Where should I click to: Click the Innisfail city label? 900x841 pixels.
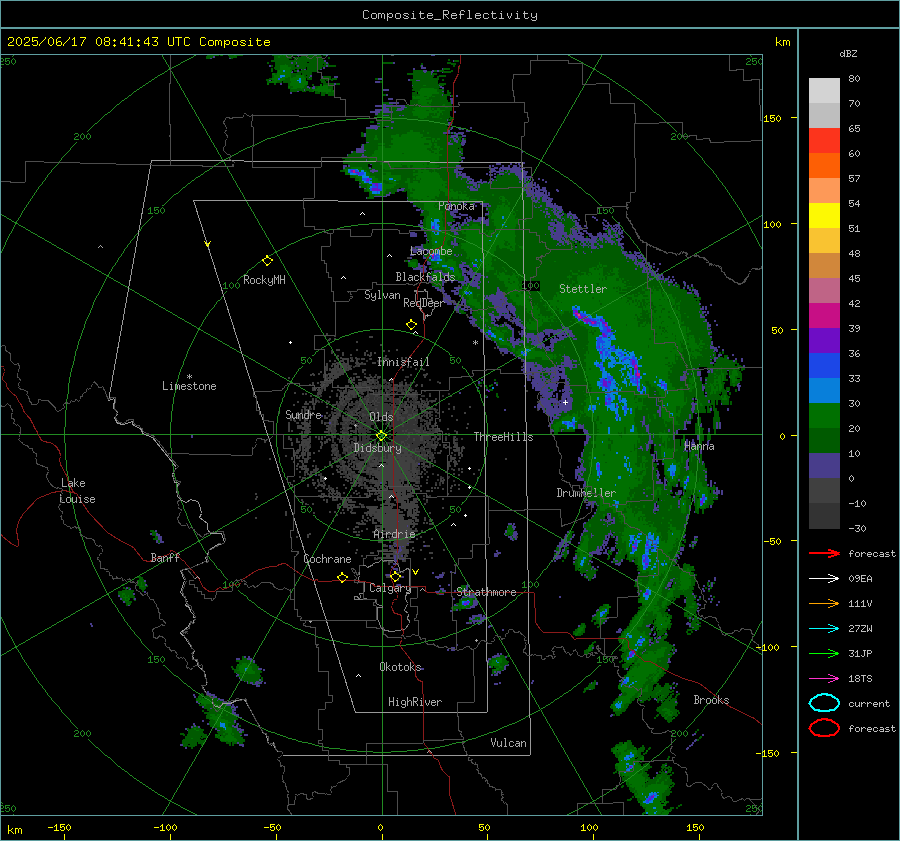(x=403, y=362)
